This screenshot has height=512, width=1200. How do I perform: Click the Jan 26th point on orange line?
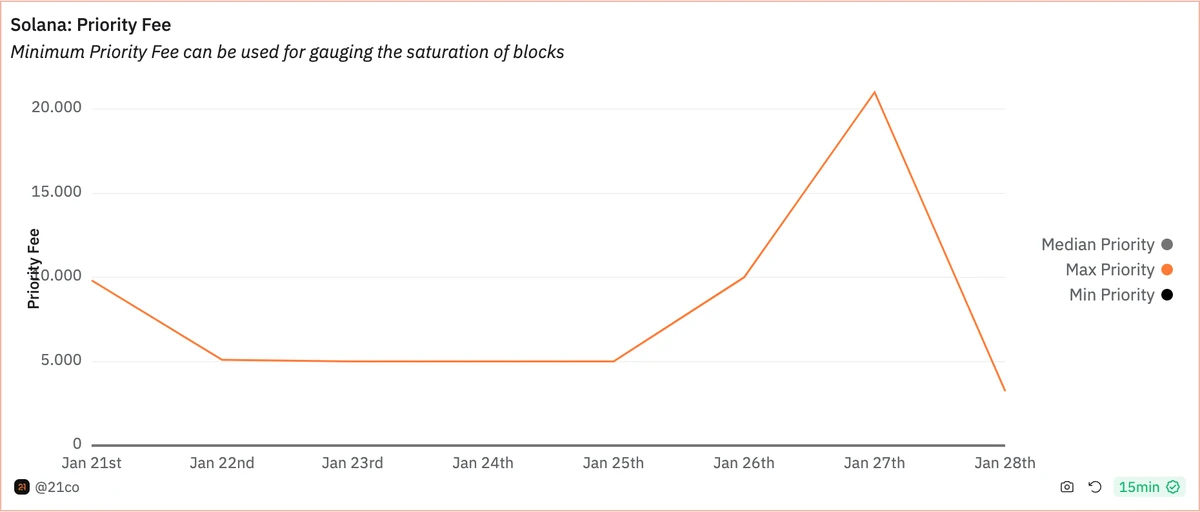744,277
